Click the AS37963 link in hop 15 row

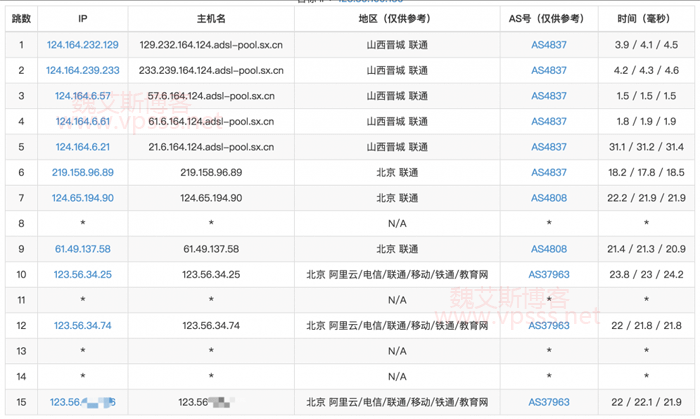pyautogui.click(x=548, y=403)
